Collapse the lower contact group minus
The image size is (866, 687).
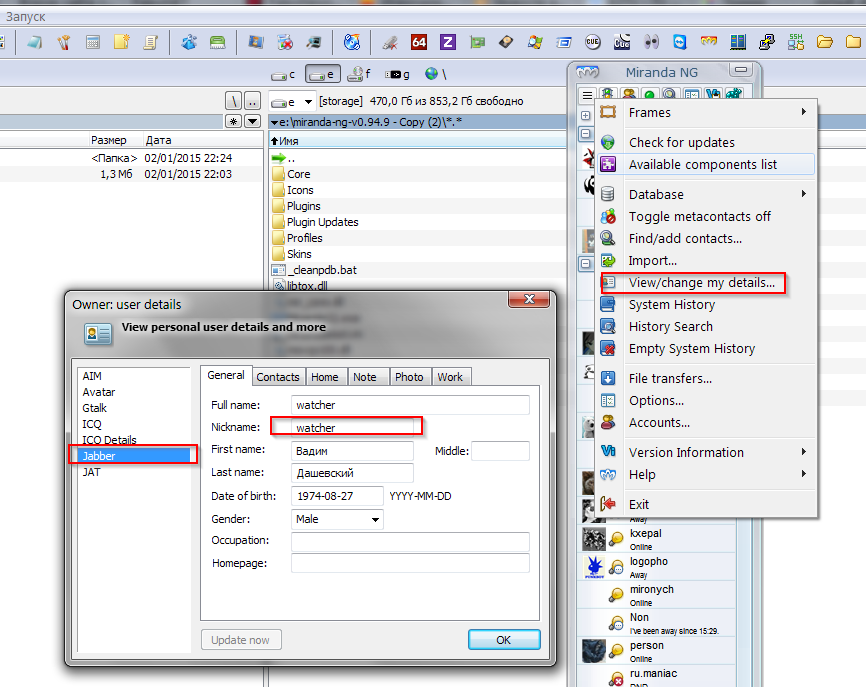click(585, 263)
